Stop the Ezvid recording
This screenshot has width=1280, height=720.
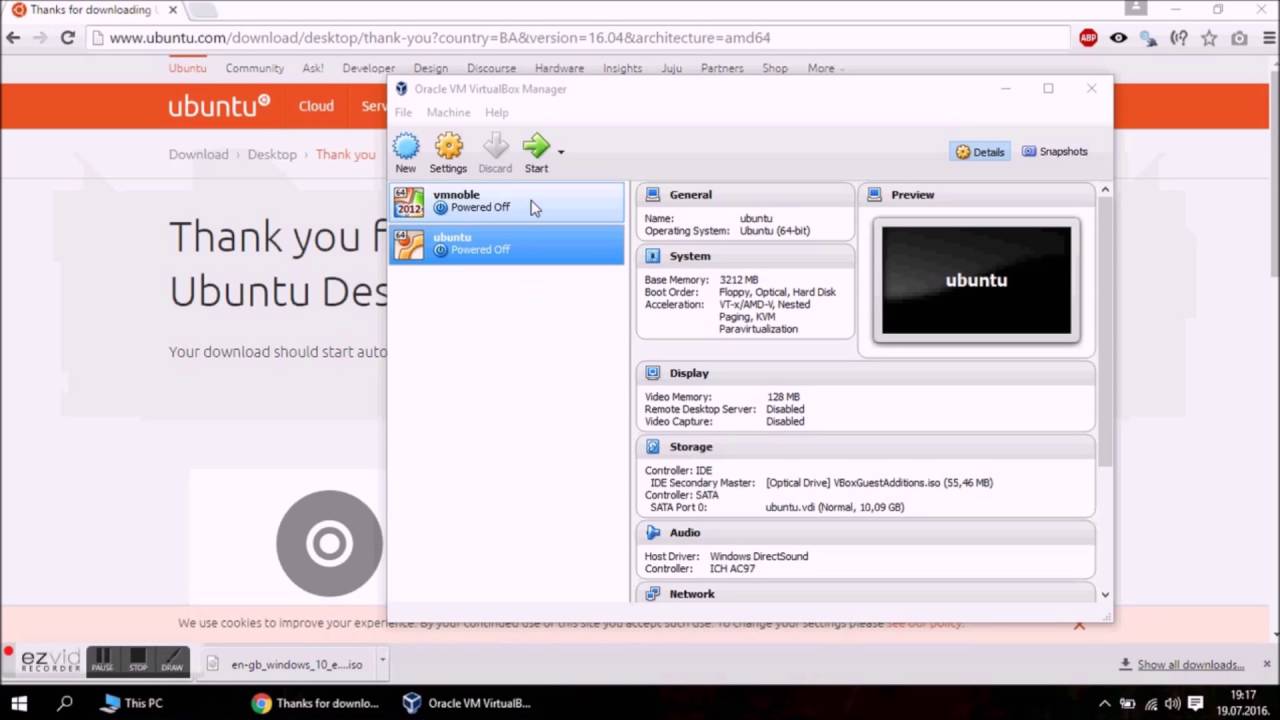[x=138, y=661]
